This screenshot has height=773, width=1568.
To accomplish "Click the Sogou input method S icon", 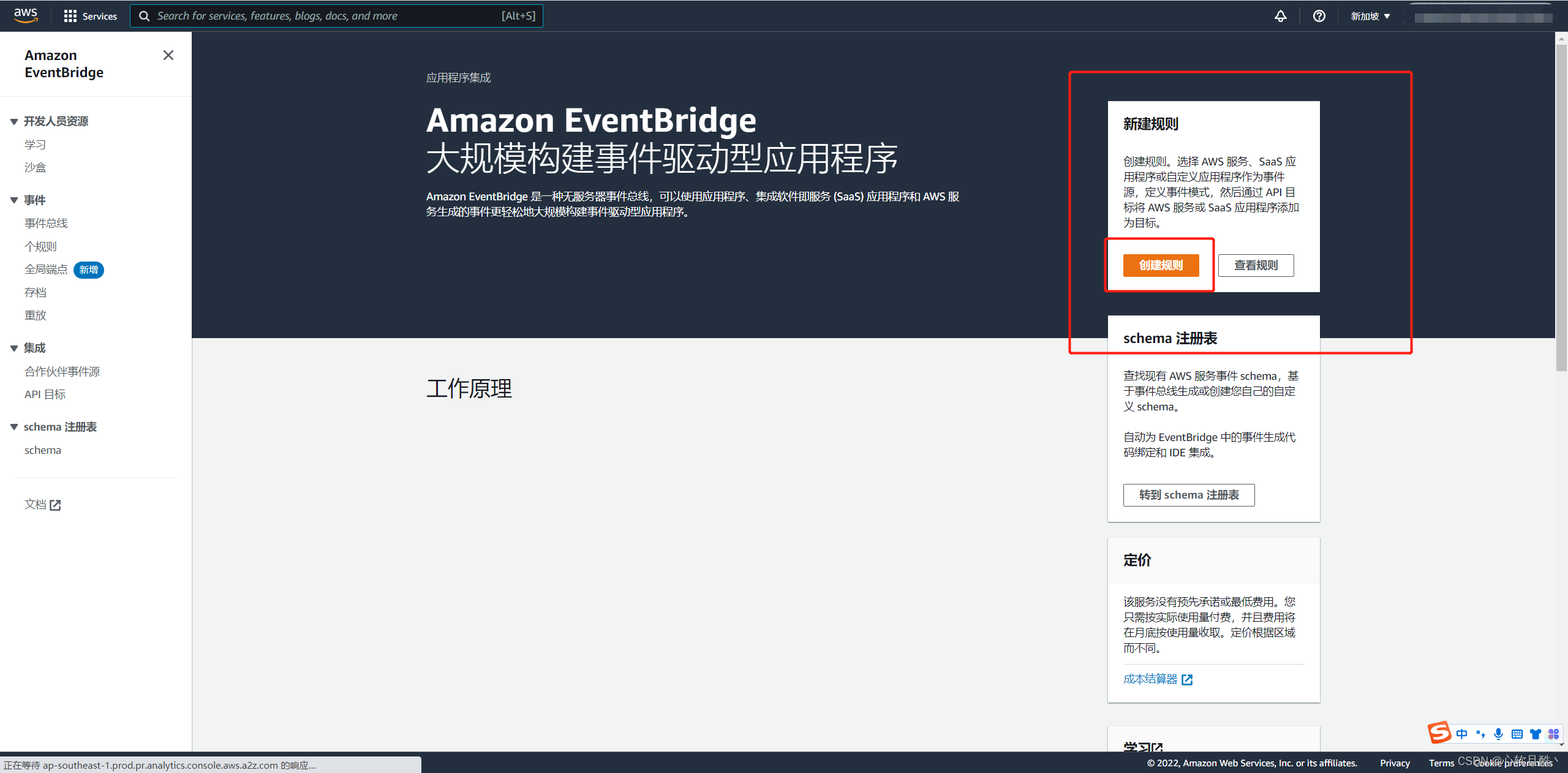I will [1439, 733].
